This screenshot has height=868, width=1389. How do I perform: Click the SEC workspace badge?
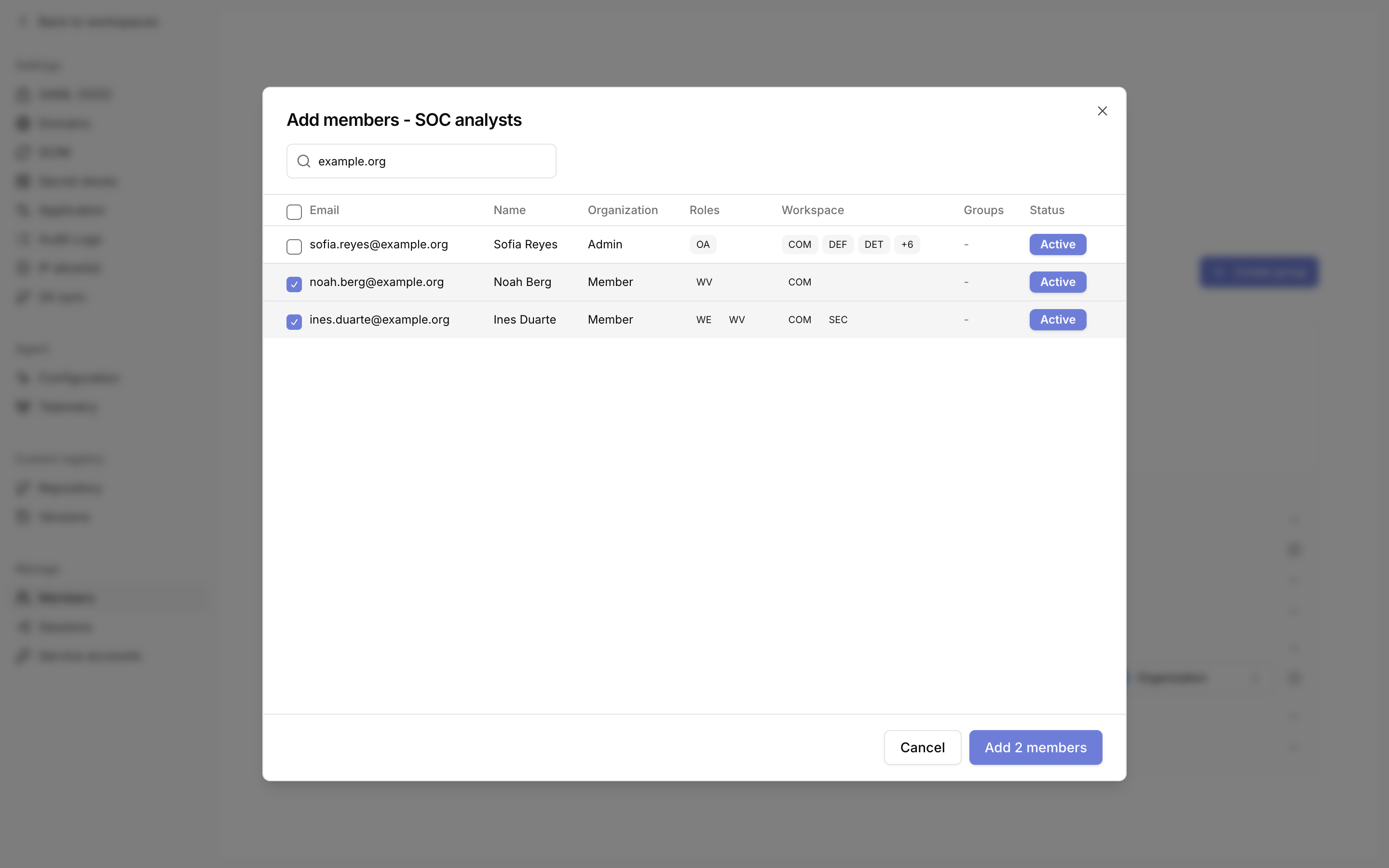[838, 320]
